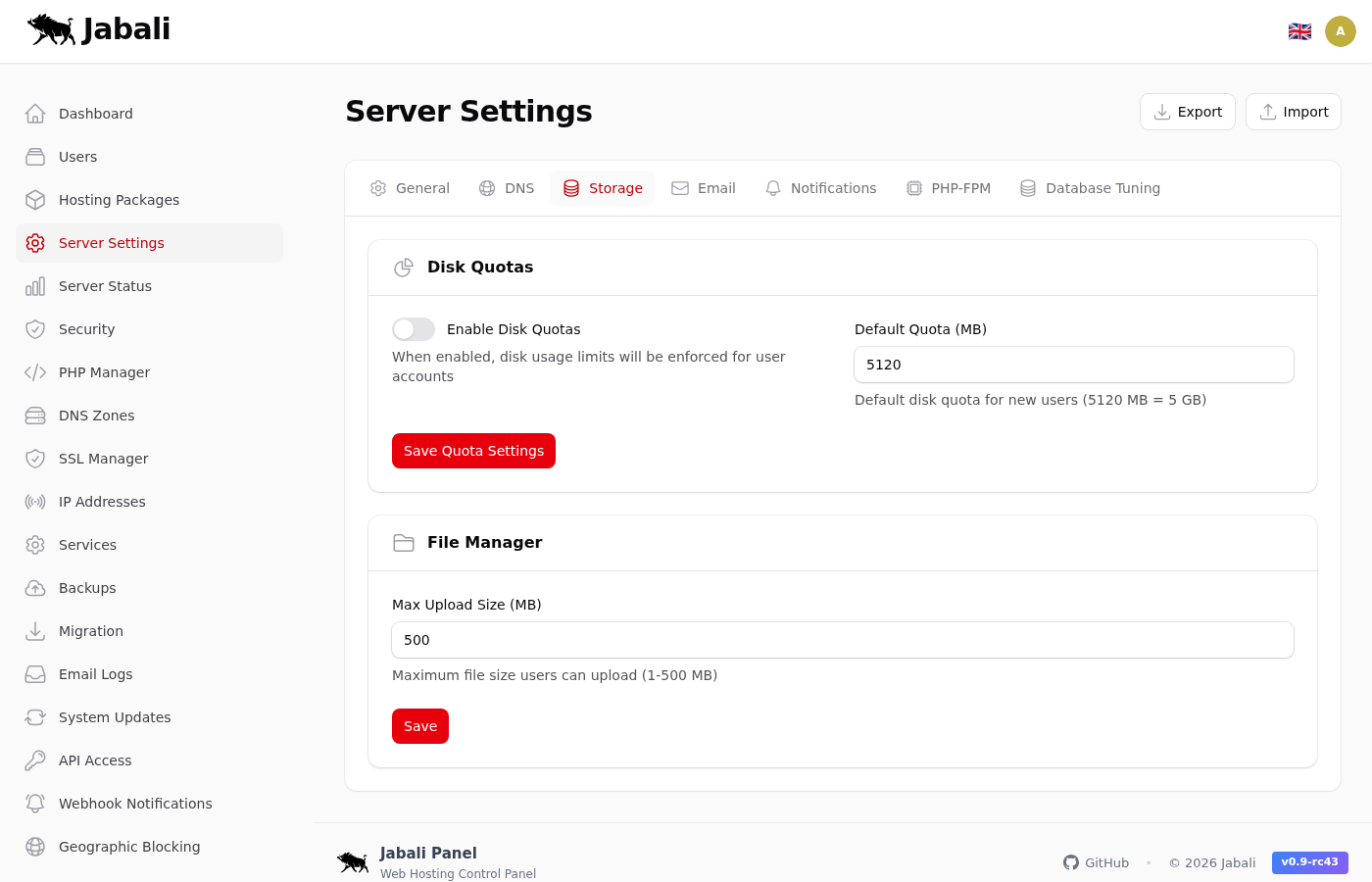Click the Geographic Blocking globe icon
This screenshot has height=882, width=1372.
(x=35, y=847)
